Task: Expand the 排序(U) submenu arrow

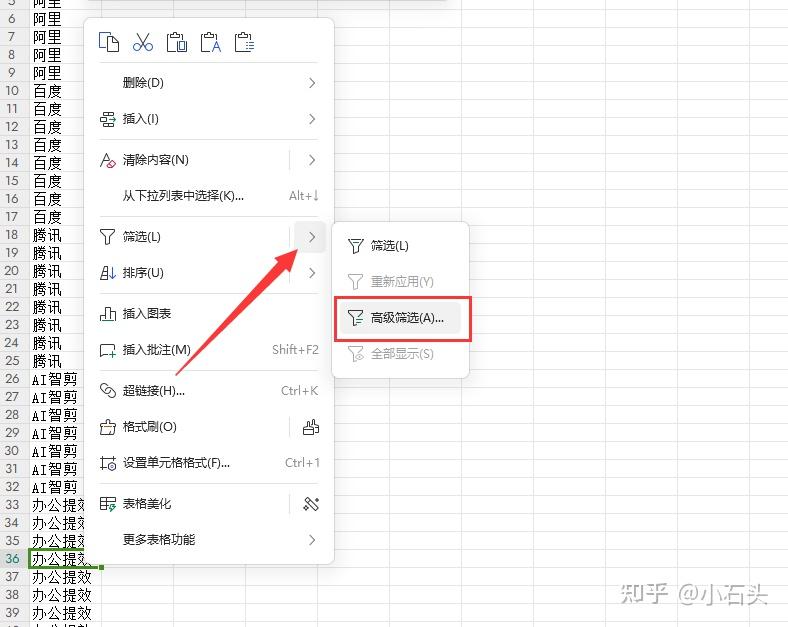Action: tap(312, 273)
